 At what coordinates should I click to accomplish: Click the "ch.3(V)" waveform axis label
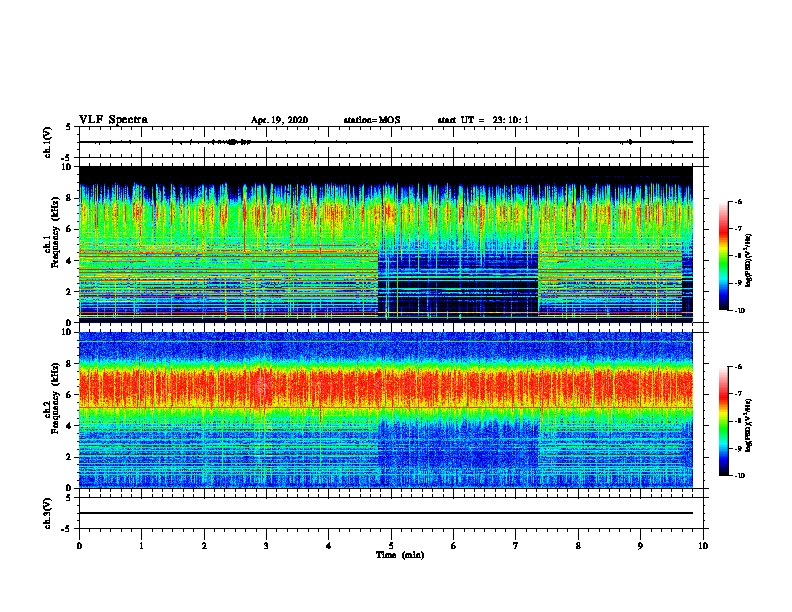click(x=48, y=513)
